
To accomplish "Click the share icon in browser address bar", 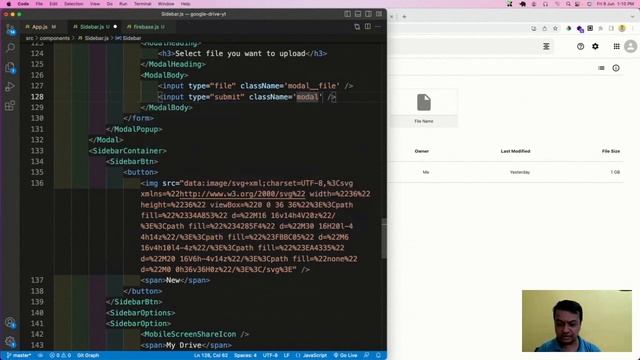I will point(544,29).
